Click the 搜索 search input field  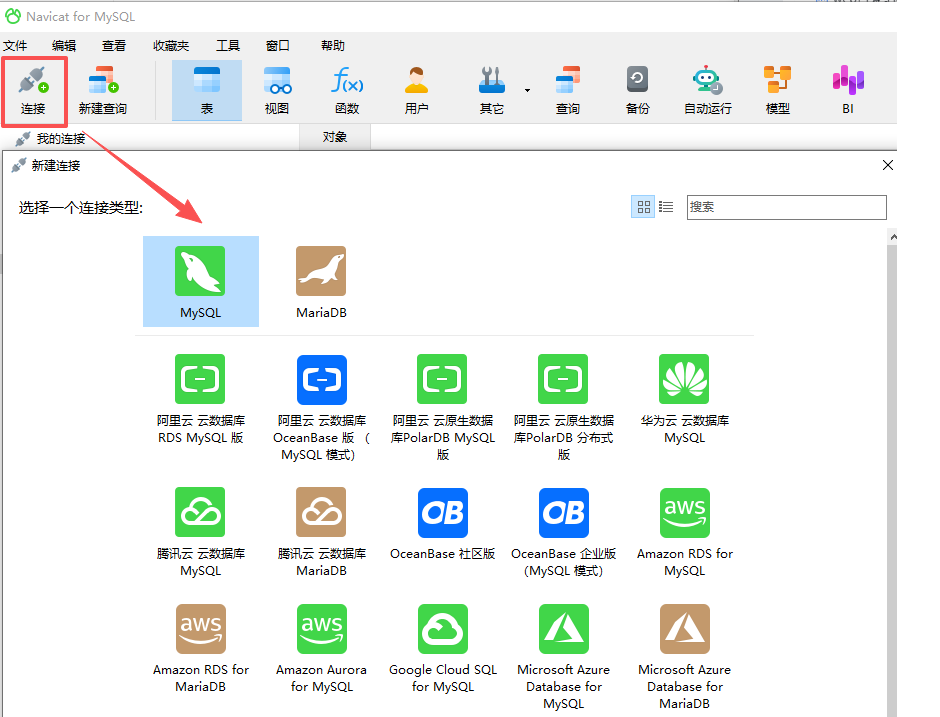point(786,207)
